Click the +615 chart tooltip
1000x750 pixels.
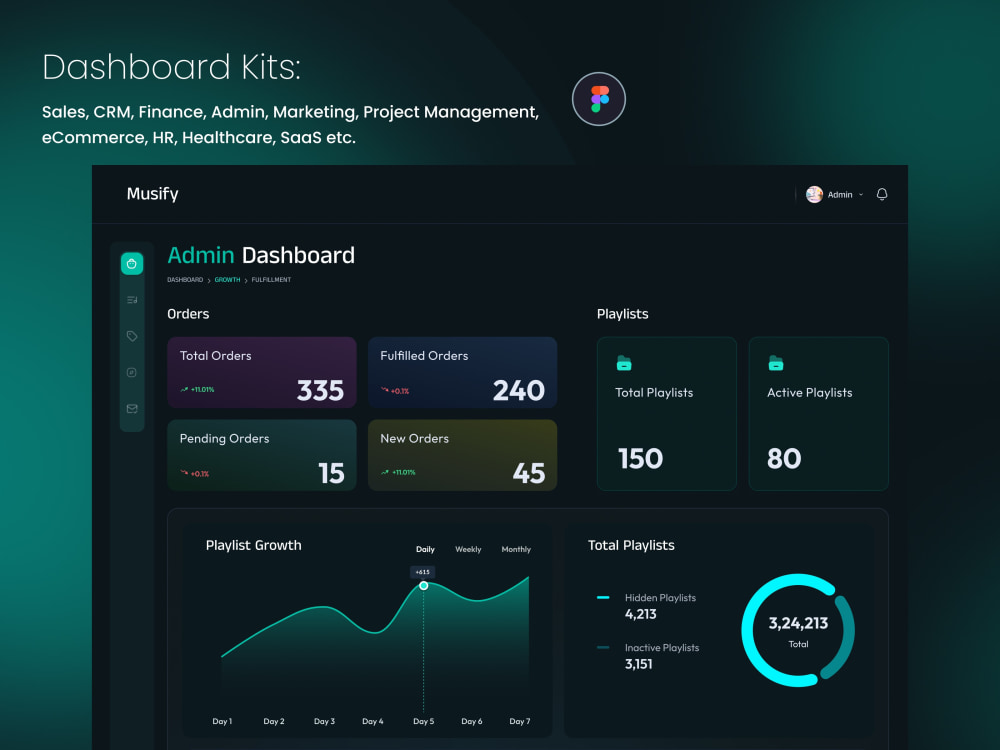[423, 572]
